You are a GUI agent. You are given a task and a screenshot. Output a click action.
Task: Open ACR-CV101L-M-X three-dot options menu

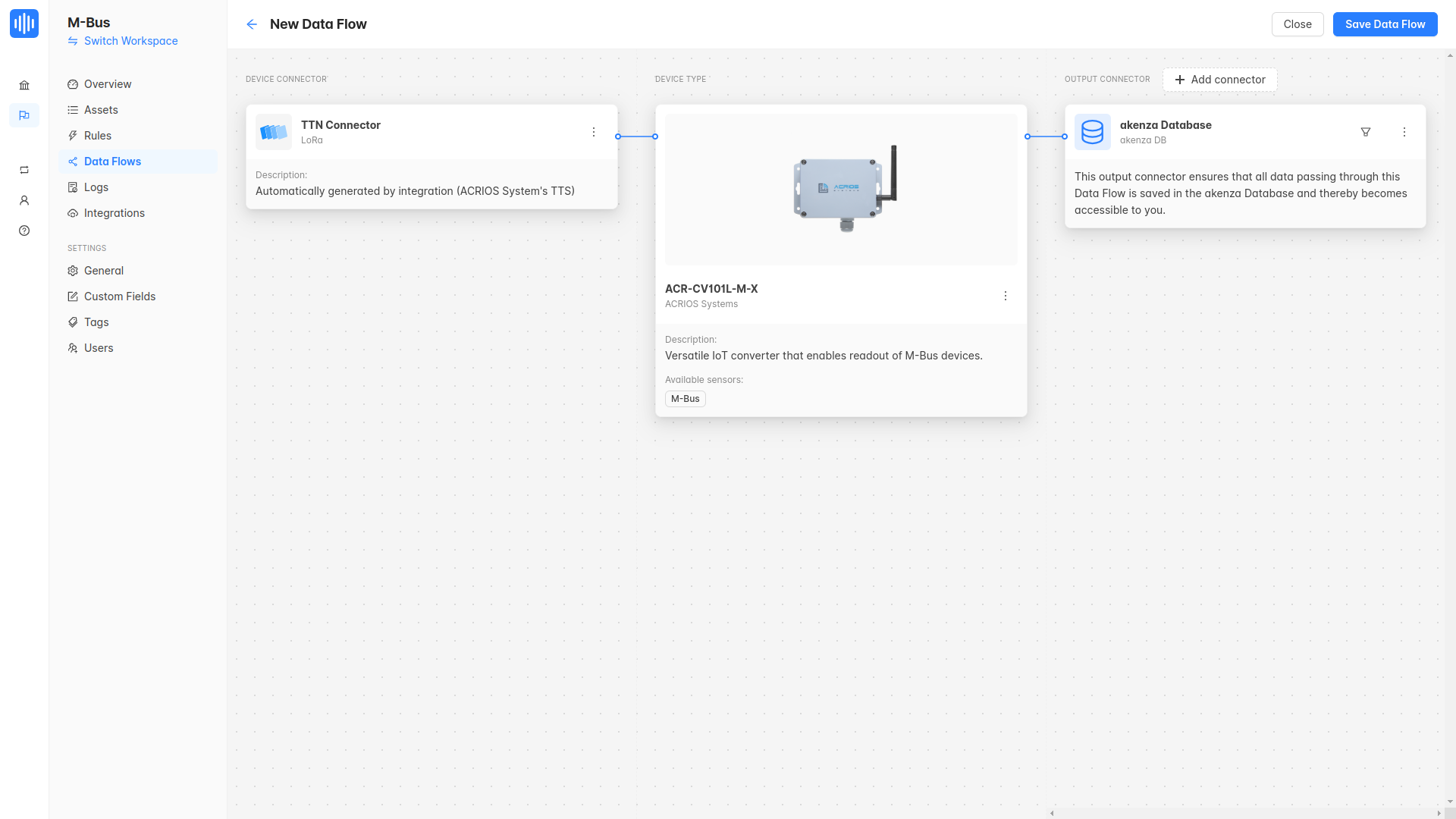click(x=1006, y=296)
